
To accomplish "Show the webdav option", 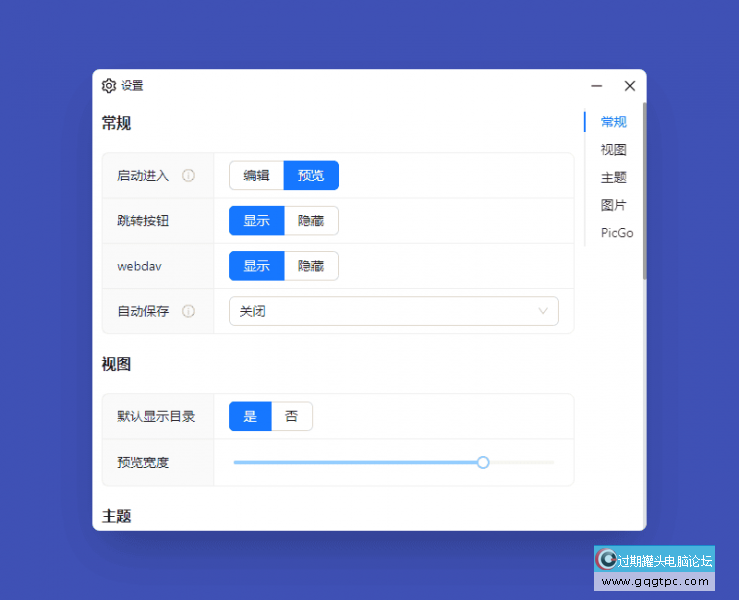I will tap(256, 266).
